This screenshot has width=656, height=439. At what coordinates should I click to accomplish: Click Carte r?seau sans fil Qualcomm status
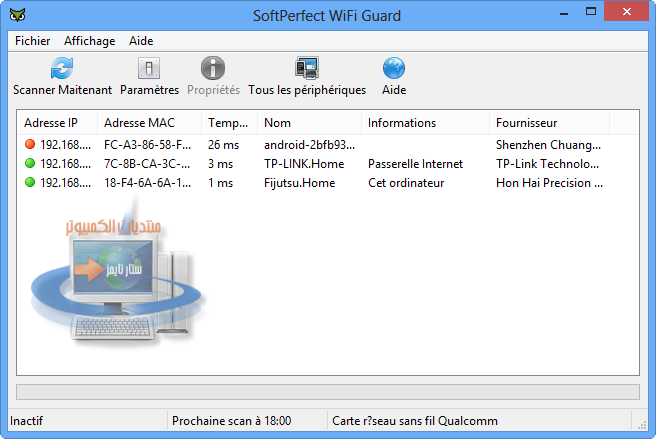coord(415,421)
